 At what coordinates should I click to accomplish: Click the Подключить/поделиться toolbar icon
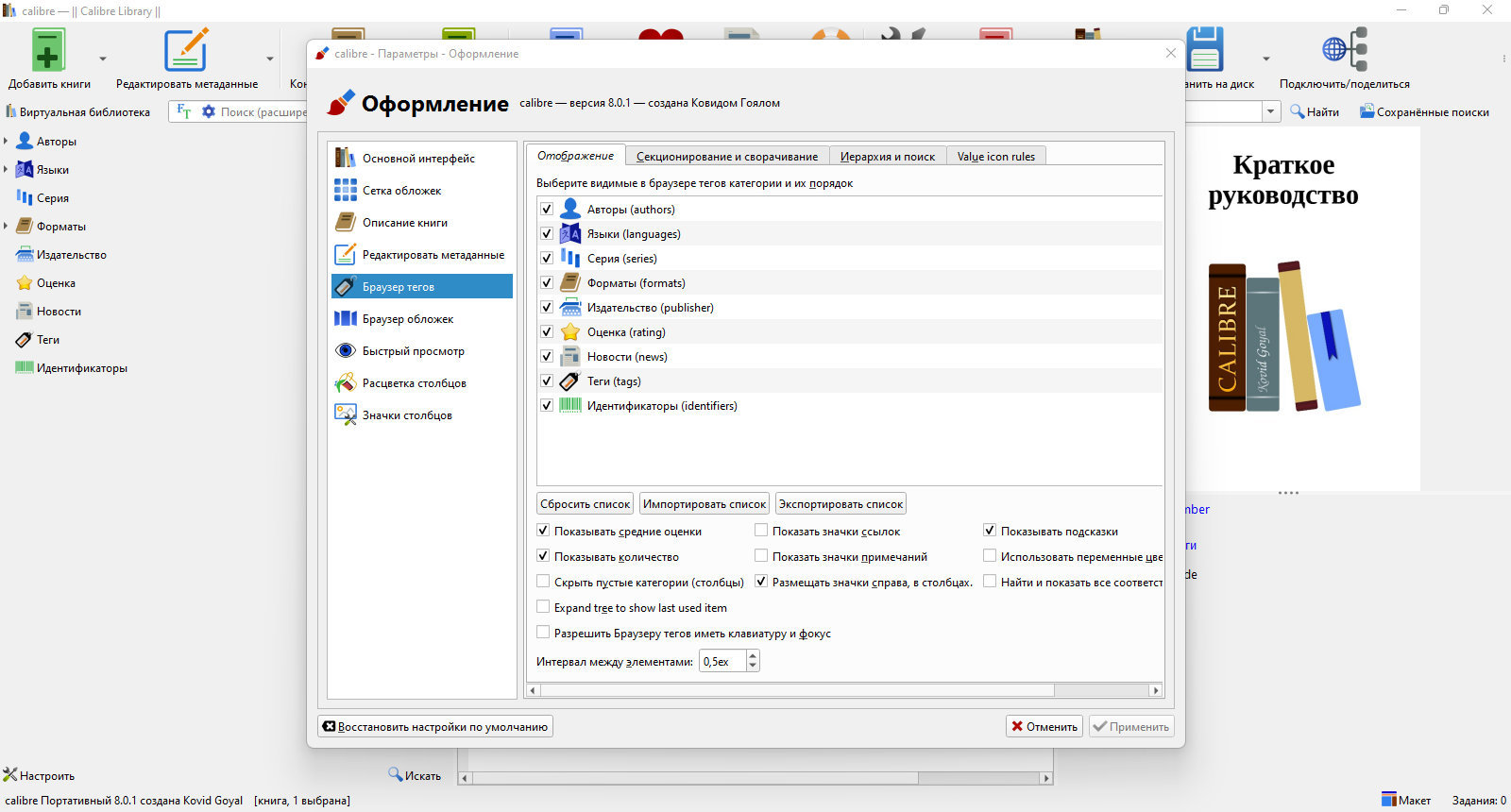1344,50
